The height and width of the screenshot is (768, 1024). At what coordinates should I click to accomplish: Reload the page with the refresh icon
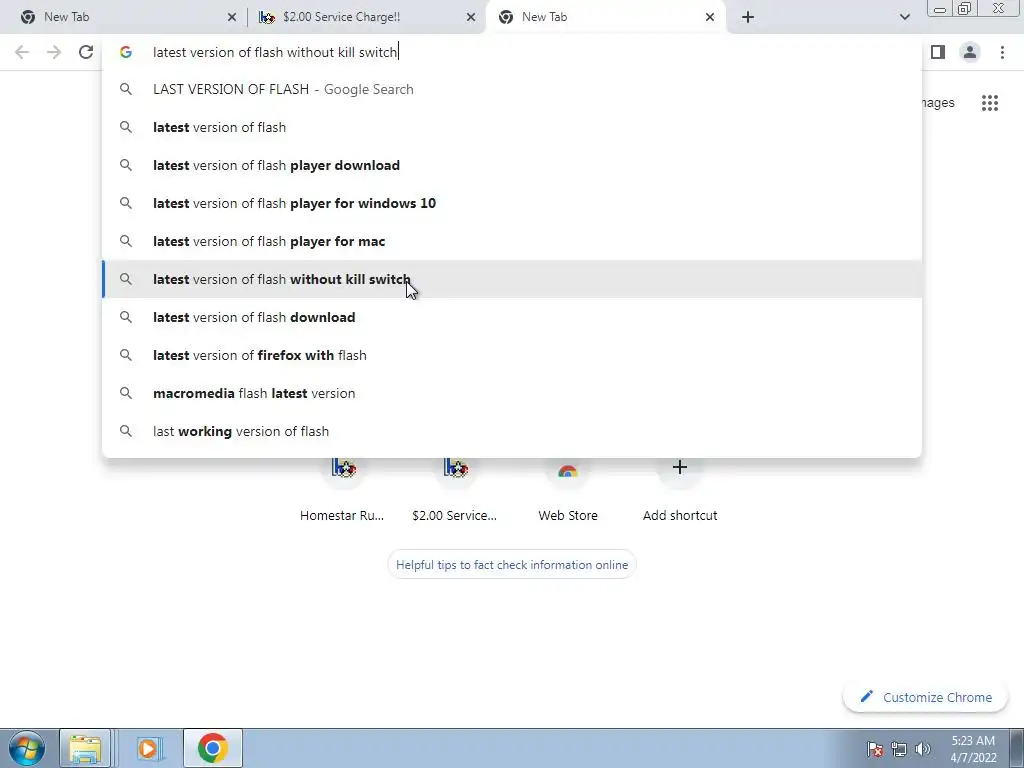(86, 52)
